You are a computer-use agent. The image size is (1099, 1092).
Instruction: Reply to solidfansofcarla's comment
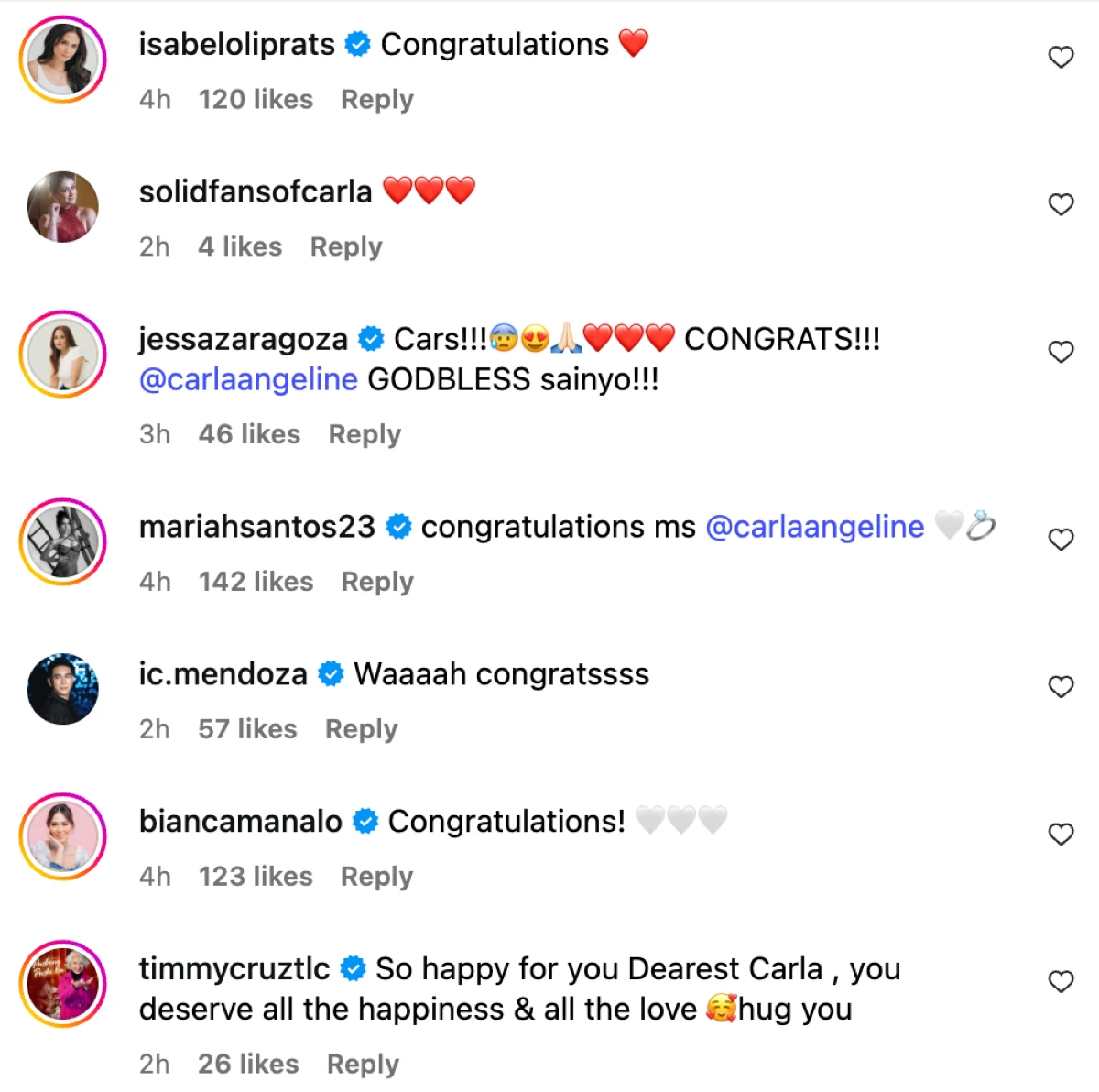pos(345,247)
